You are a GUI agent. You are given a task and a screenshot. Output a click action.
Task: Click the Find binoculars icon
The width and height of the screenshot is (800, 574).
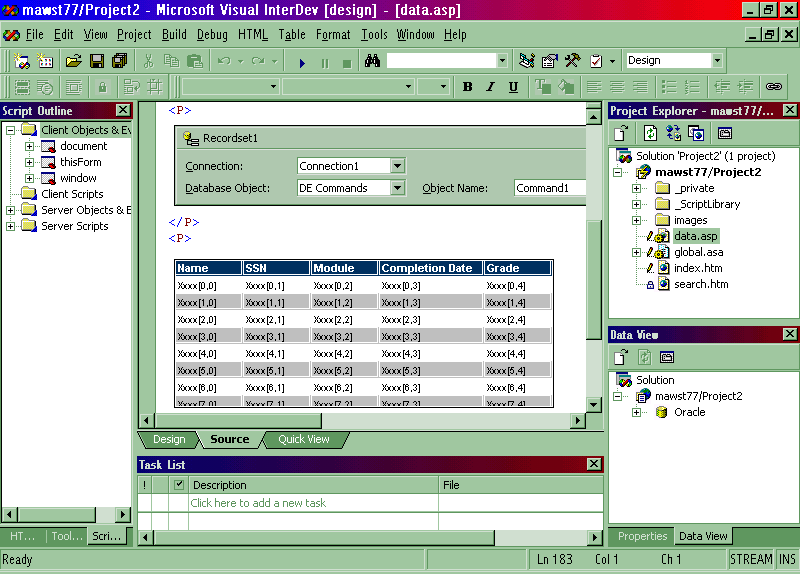(x=372, y=61)
